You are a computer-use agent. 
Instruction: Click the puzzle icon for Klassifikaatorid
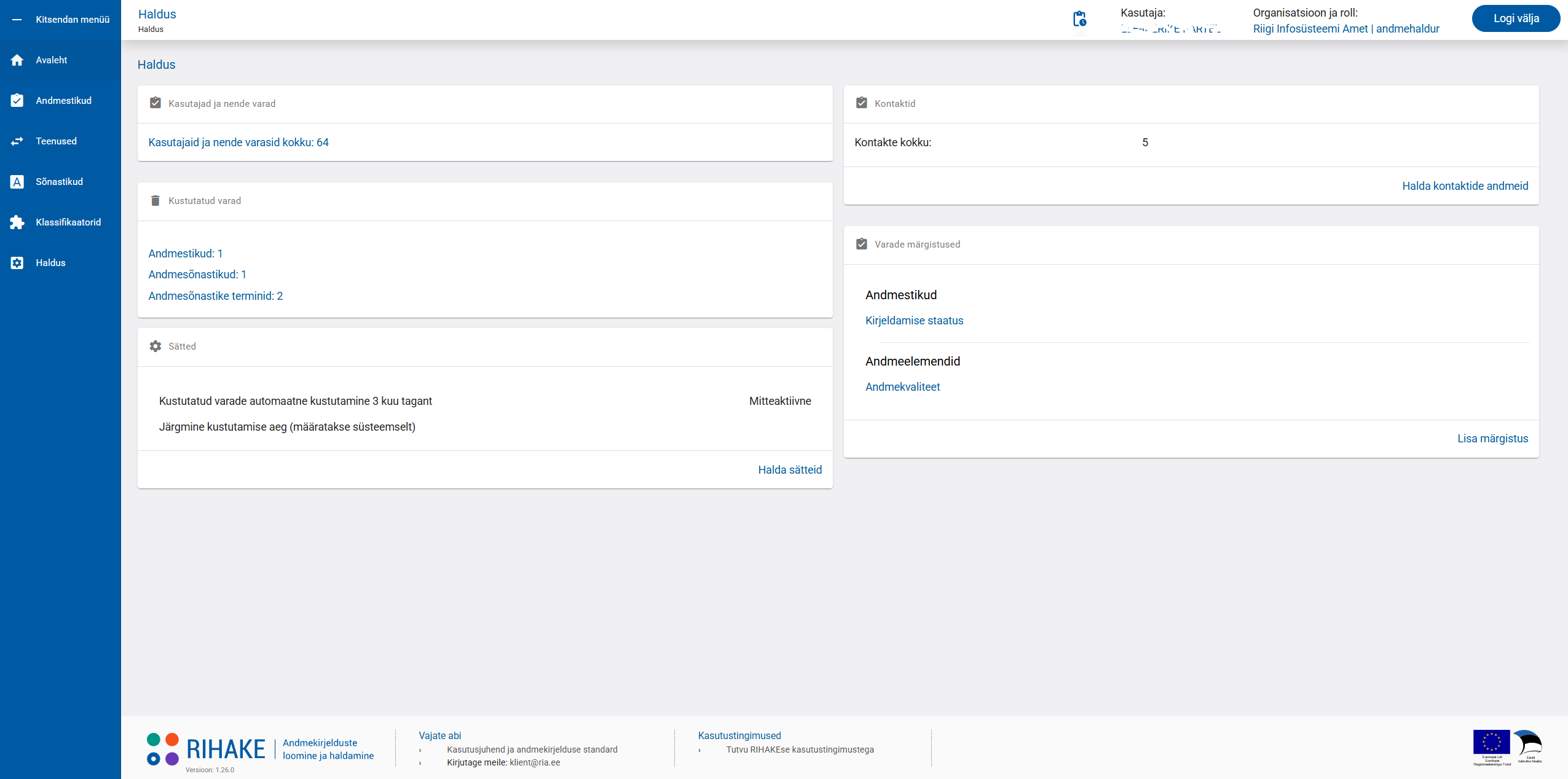coord(17,222)
